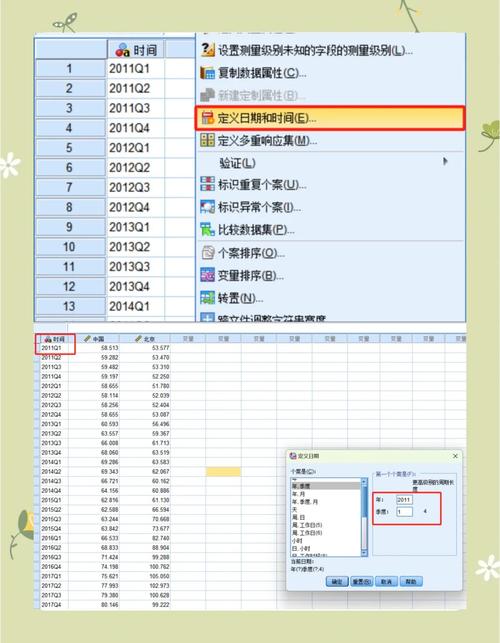
Task: Click cell 2011Q3 in the upper grid
Action: click(x=135, y=108)
